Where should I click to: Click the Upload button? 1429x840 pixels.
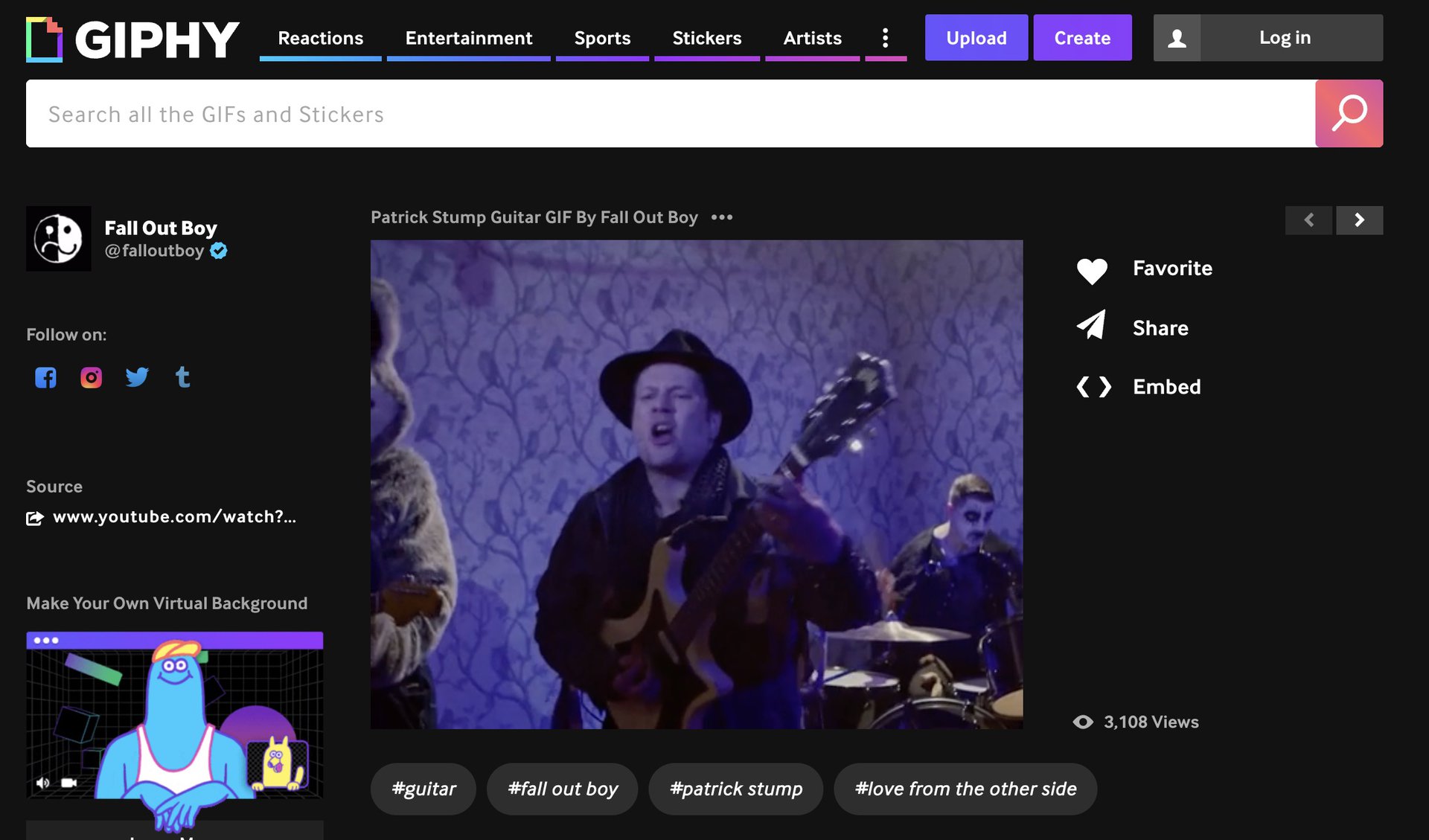(x=976, y=38)
